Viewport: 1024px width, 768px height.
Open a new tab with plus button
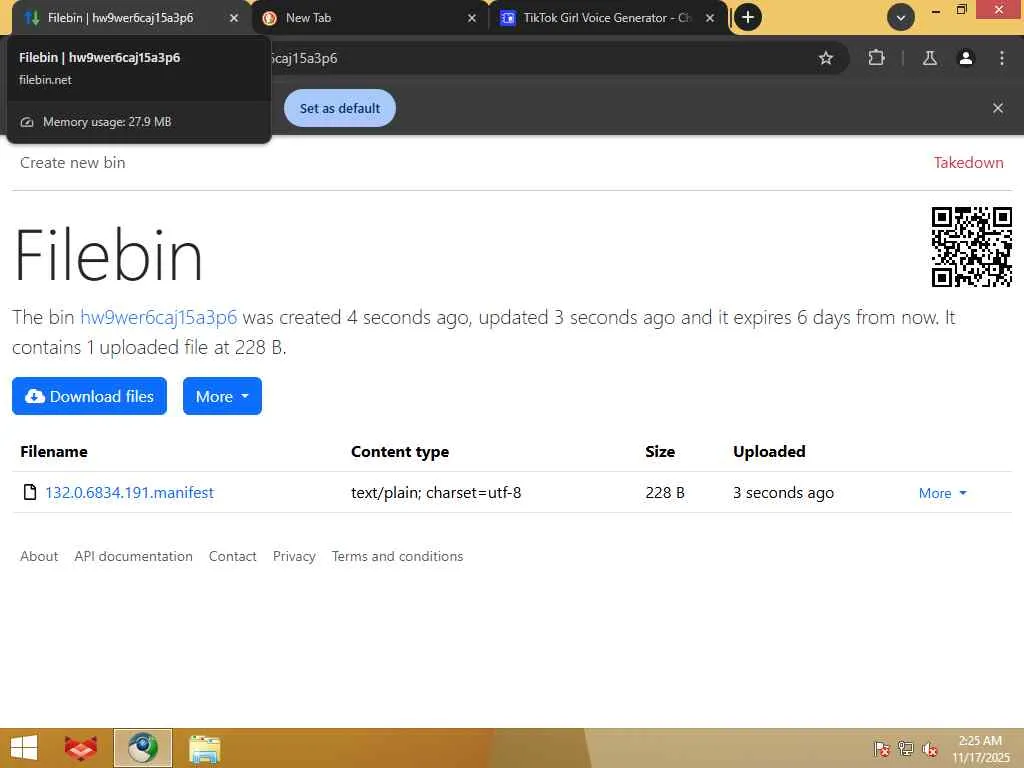coord(748,17)
